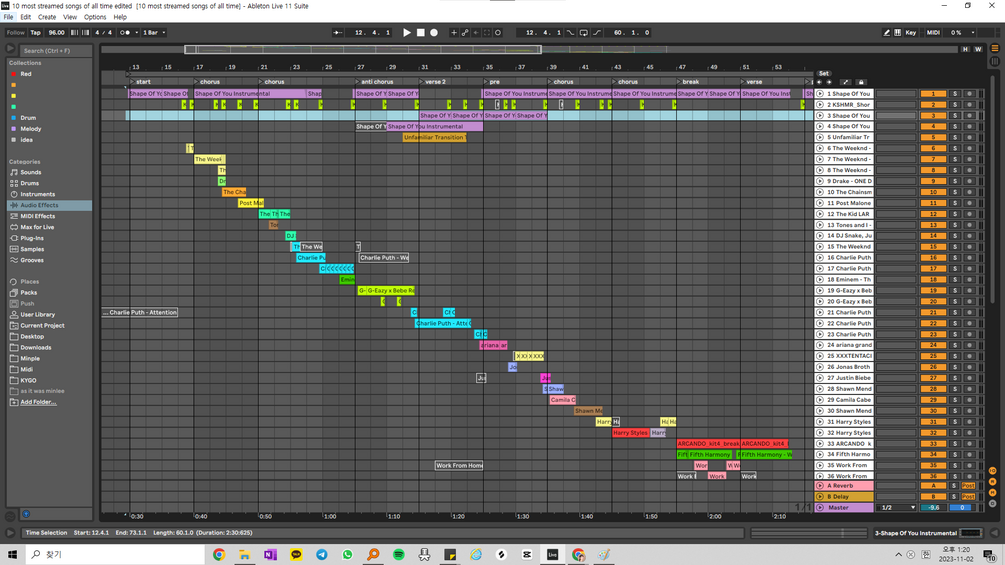Select the 96.00 tempo field
The width and height of the screenshot is (1005, 565).
56,32
